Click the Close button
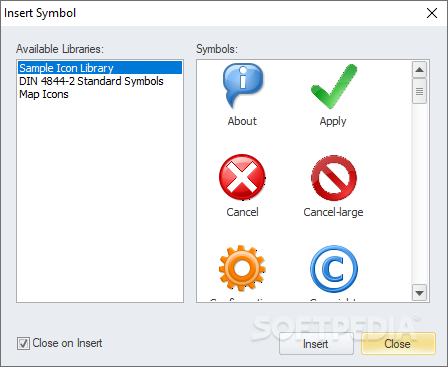The image size is (448, 367). click(x=398, y=344)
